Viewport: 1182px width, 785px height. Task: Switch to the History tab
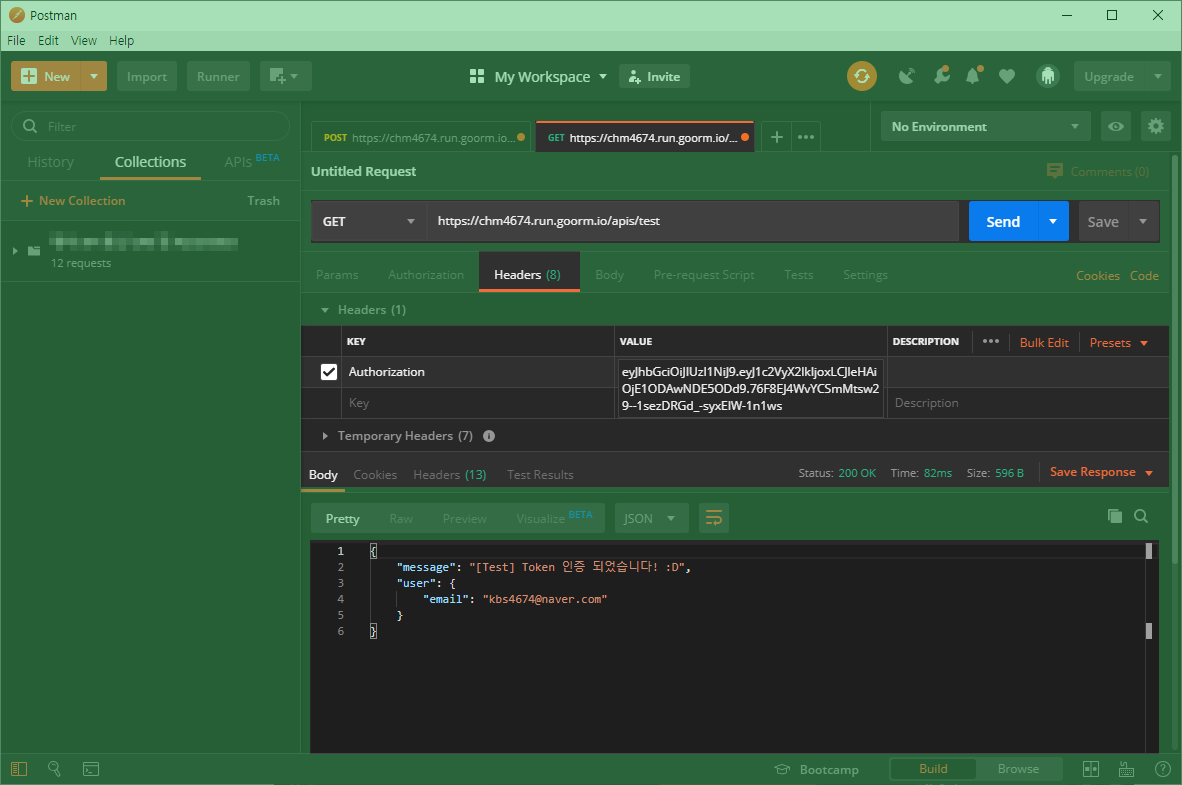[x=51, y=161]
